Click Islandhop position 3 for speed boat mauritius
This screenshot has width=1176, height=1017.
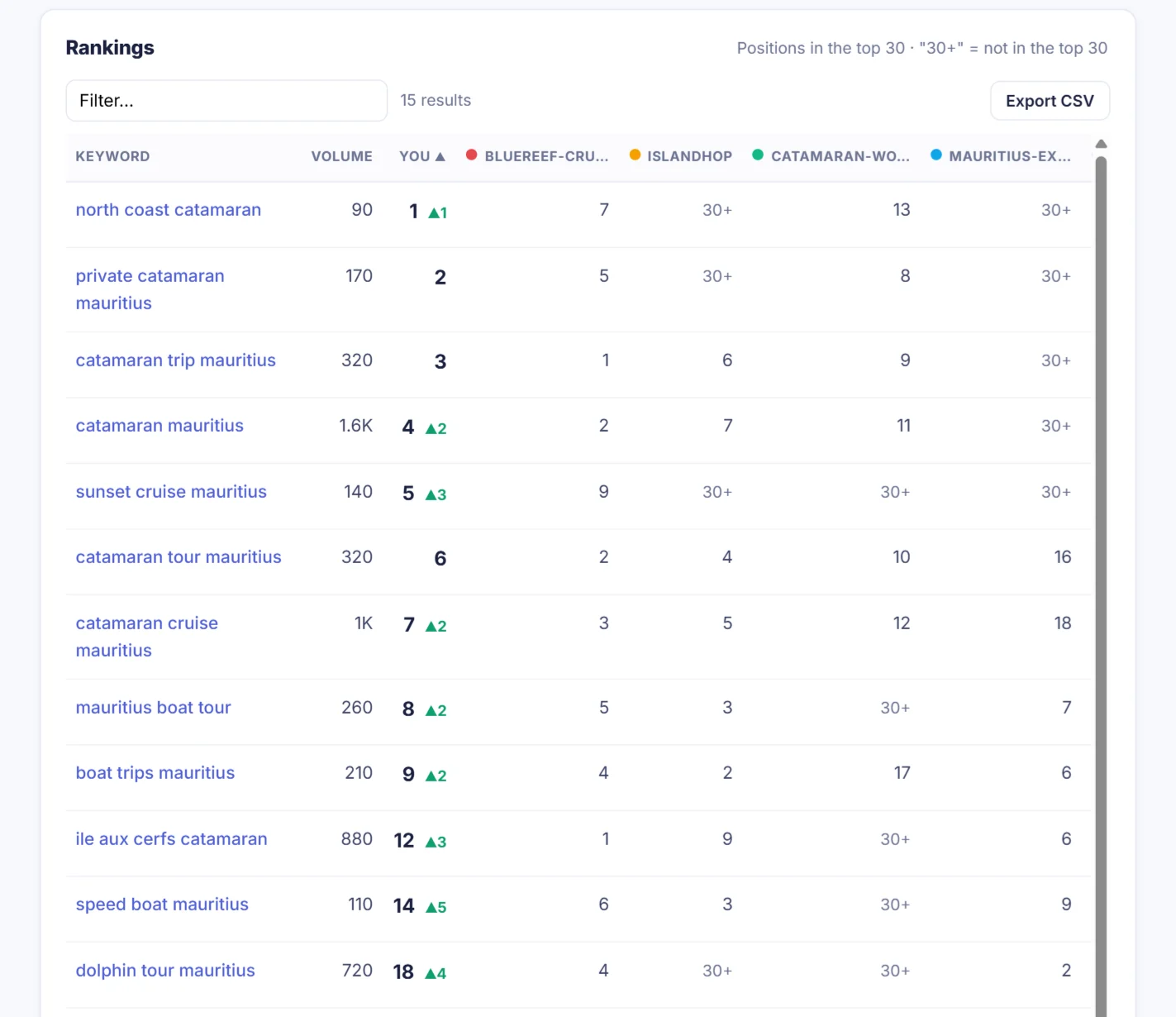coord(727,905)
